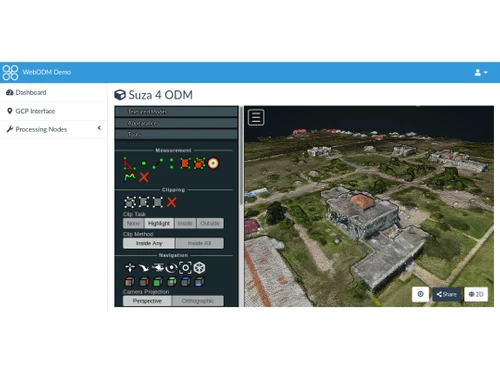Activate earth controls navigation mode

(130, 268)
